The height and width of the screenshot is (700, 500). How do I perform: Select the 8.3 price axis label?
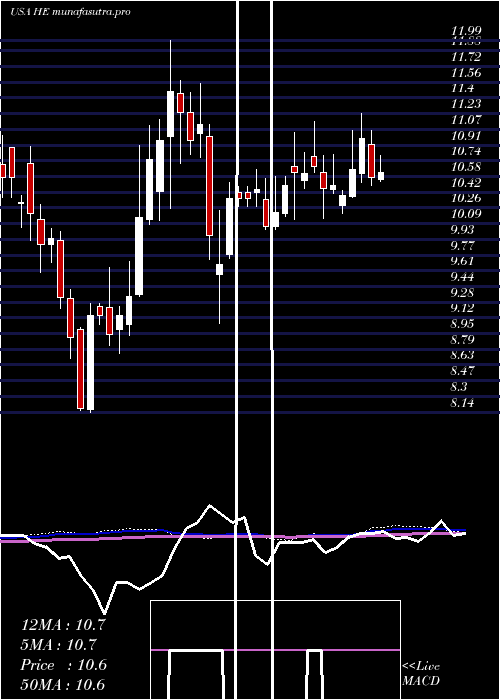(459, 387)
